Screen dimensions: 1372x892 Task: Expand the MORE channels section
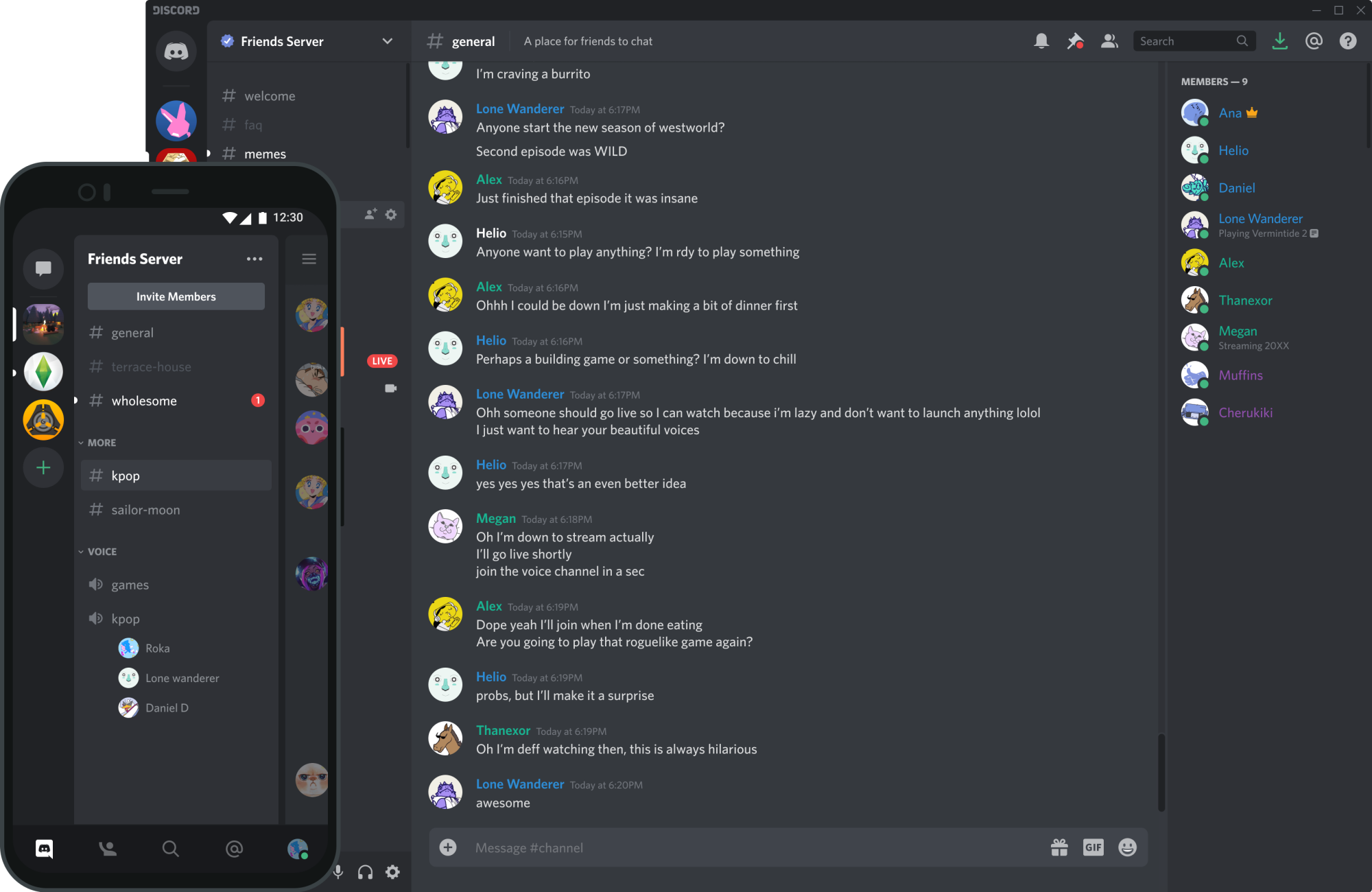[x=101, y=442]
